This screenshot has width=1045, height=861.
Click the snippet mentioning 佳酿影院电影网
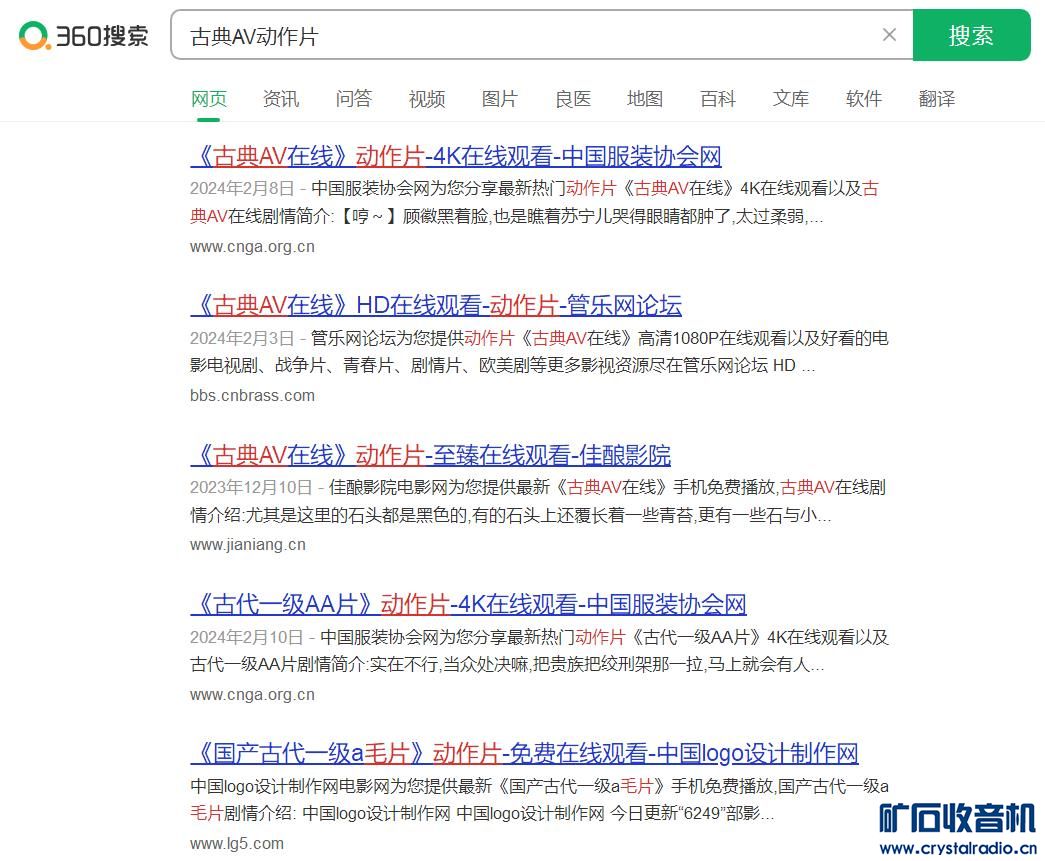pyautogui.click(x=538, y=501)
